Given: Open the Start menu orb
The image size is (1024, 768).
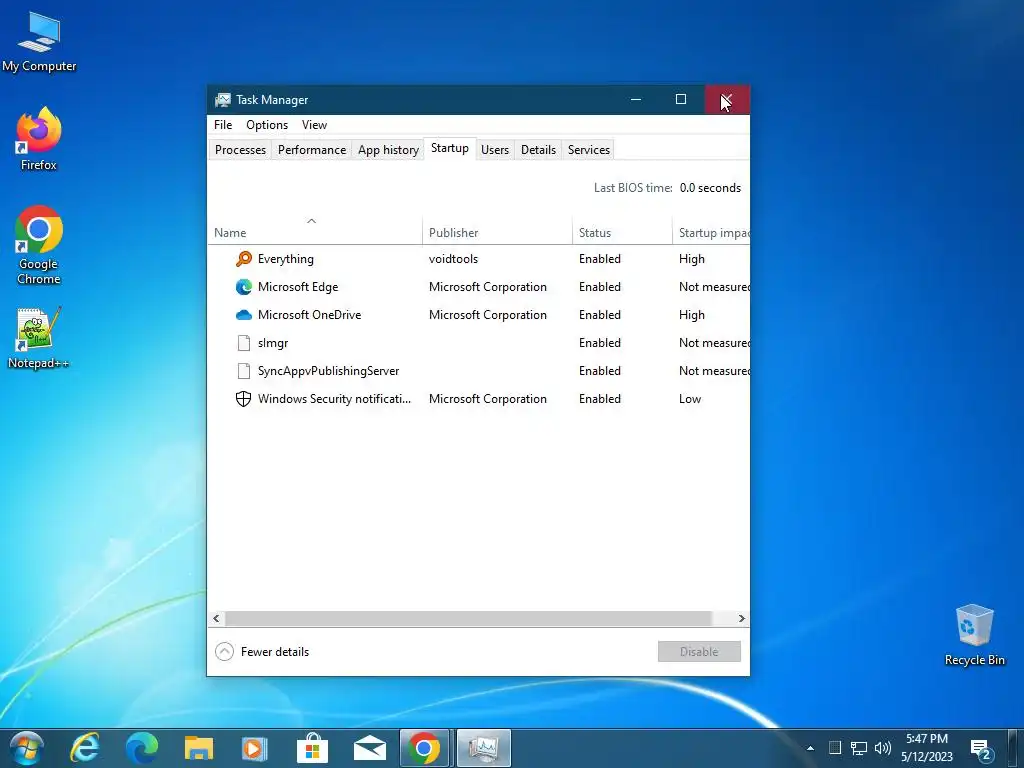Looking at the screenshot, I should point(27,748).
